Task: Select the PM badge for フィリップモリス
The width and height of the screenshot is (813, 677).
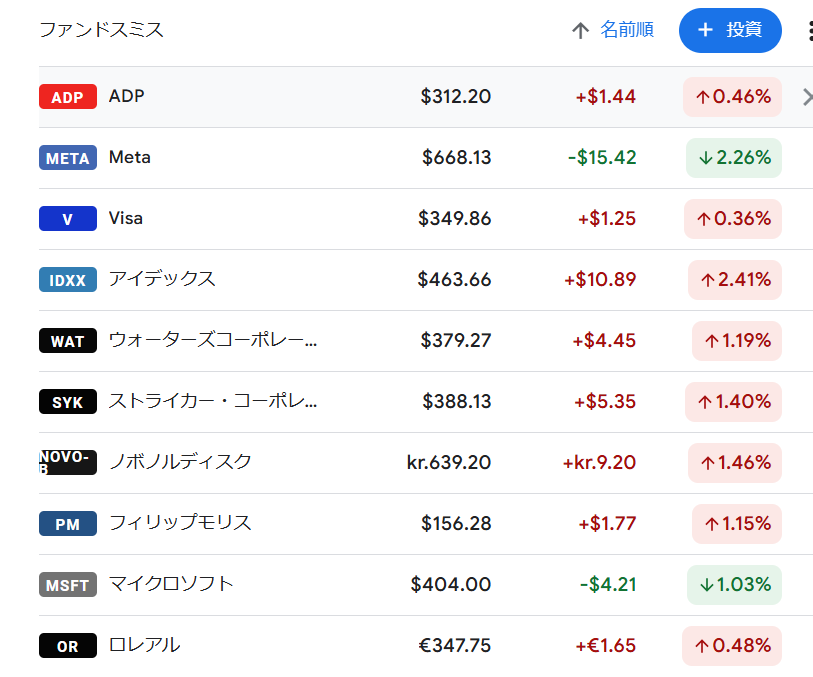Action: point(67,523)
